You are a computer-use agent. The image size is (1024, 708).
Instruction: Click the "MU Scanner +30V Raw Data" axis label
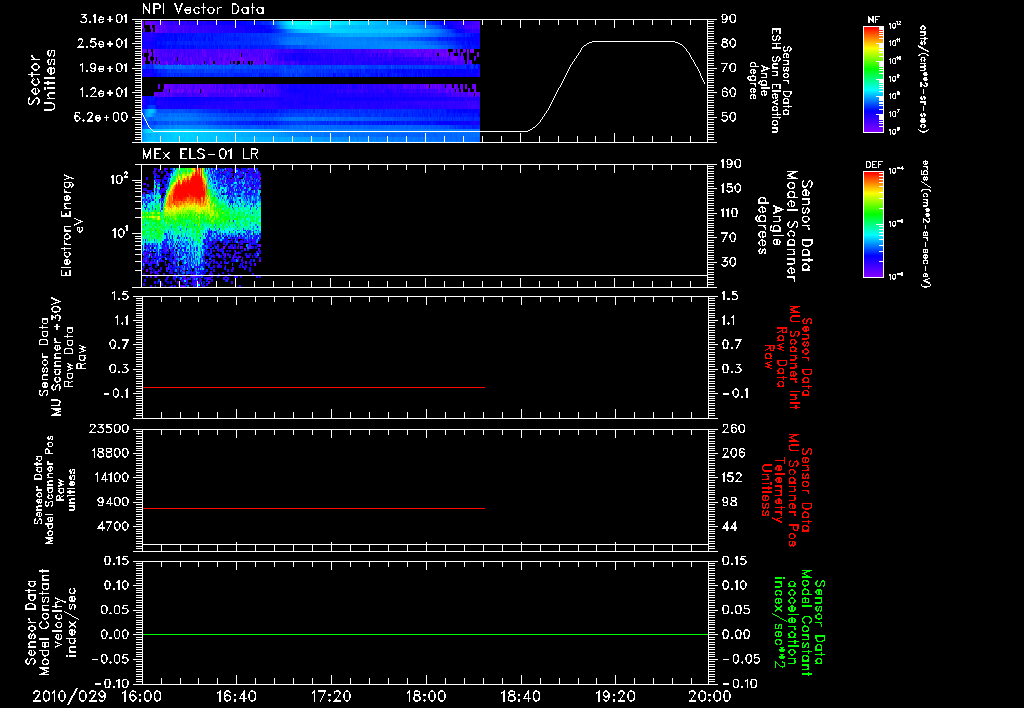pyautogui.click(x=62, y=357)
